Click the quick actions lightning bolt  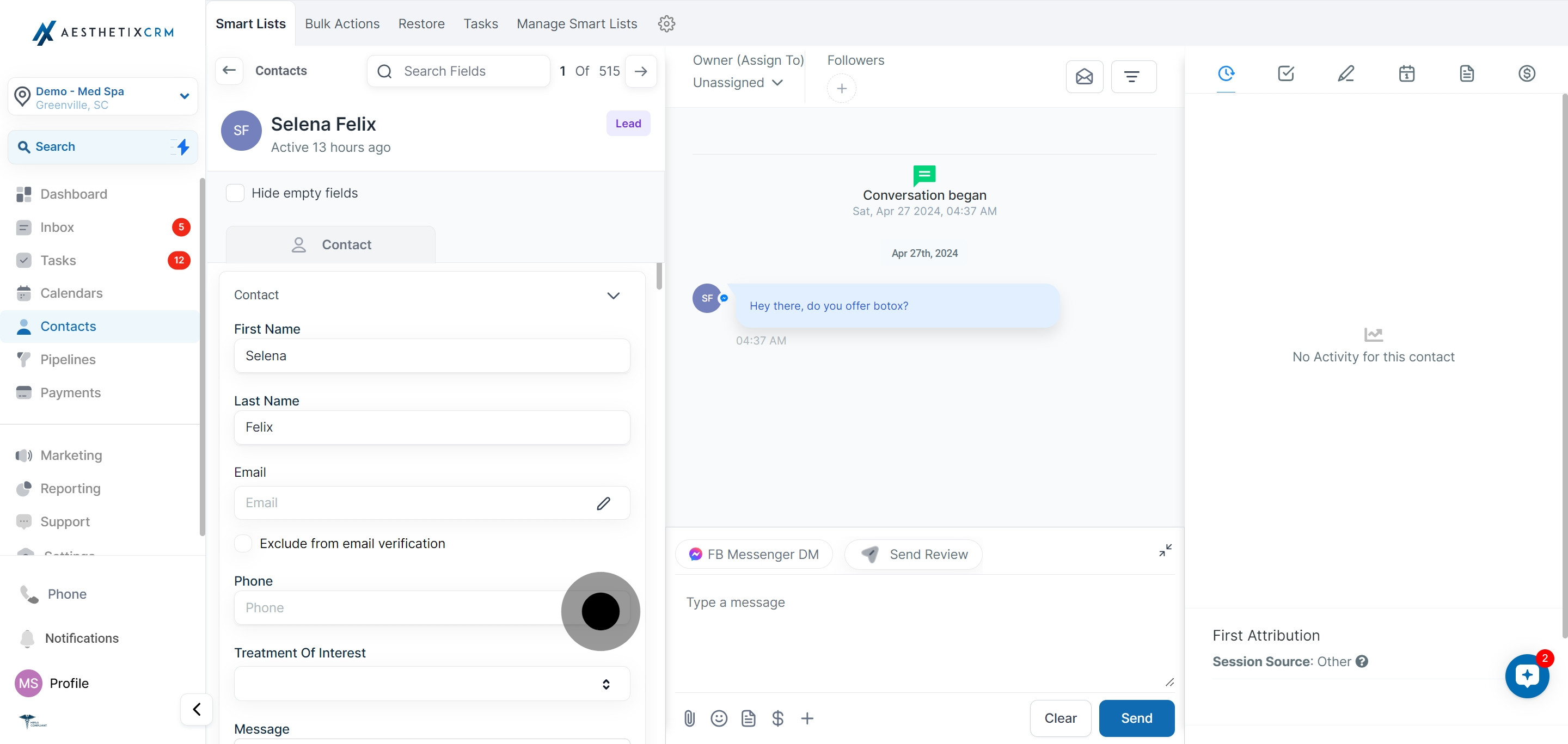(x=182, y=146)
